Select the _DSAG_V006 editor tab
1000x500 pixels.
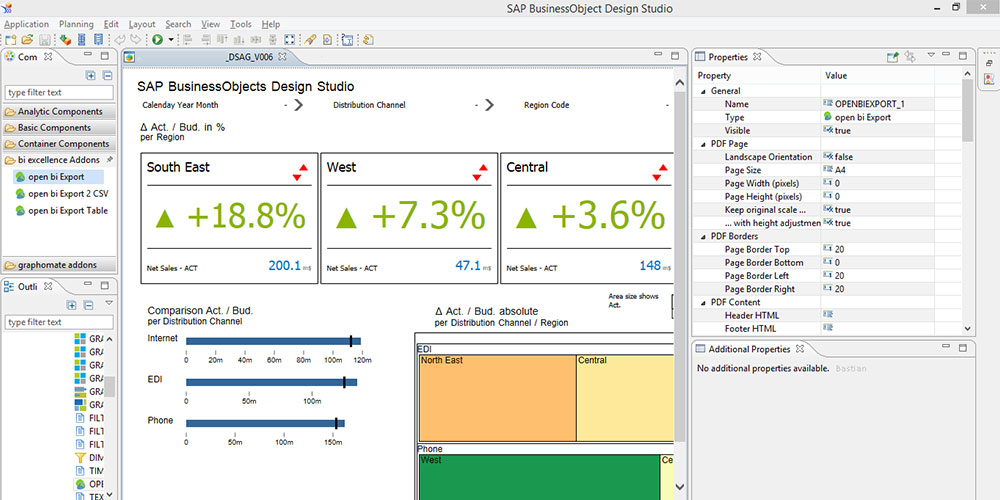pos(249,57)
